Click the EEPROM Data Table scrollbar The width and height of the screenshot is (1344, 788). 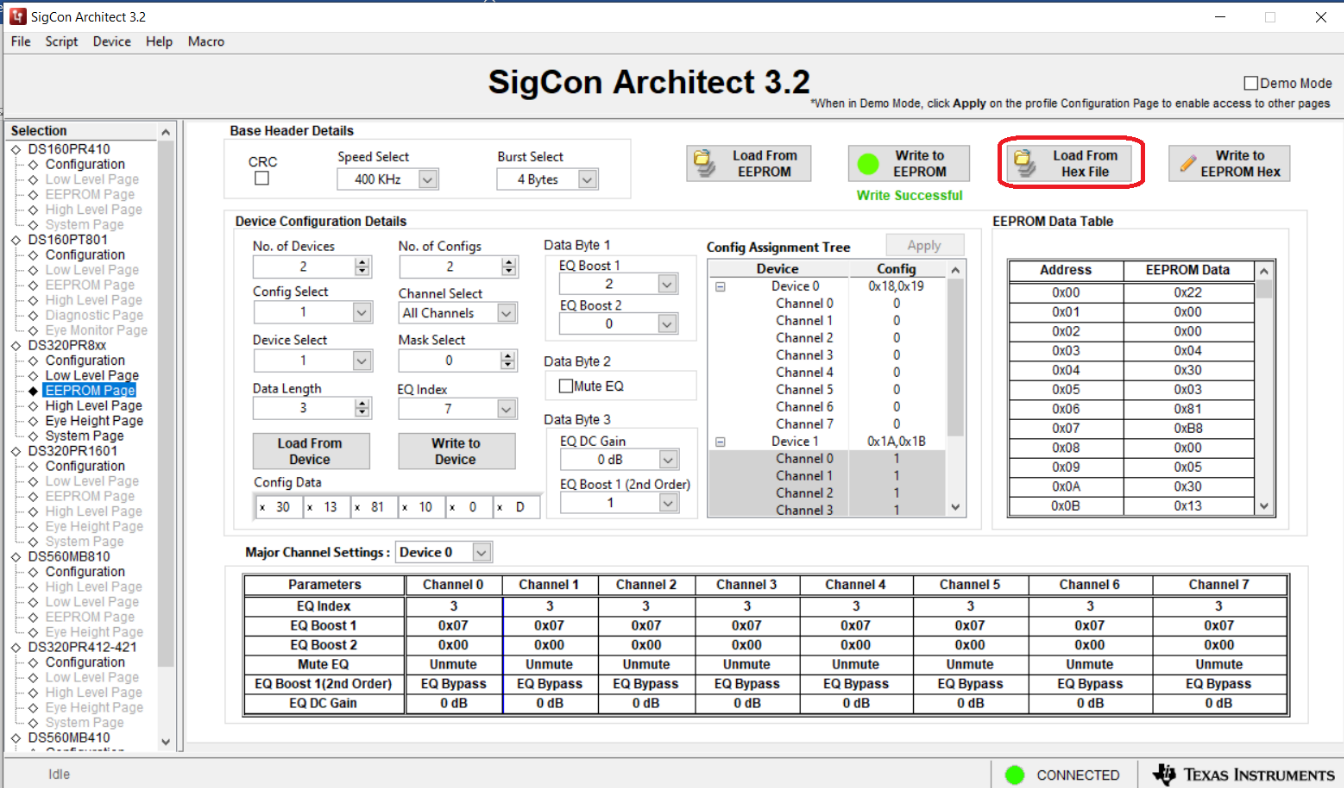click(1265, 388)
